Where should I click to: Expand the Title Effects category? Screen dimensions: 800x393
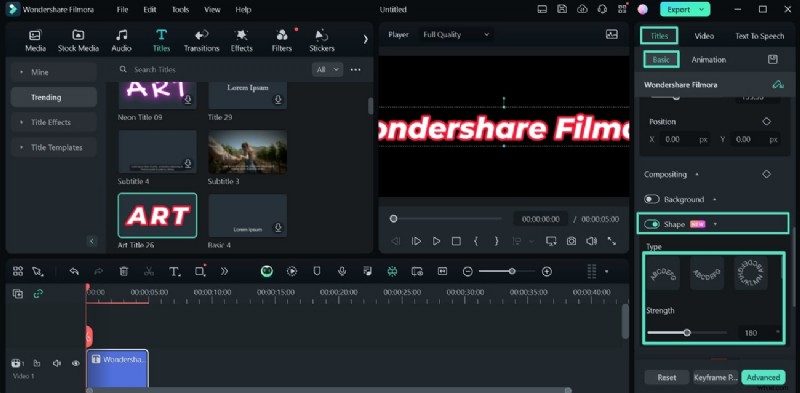(54, 122)
